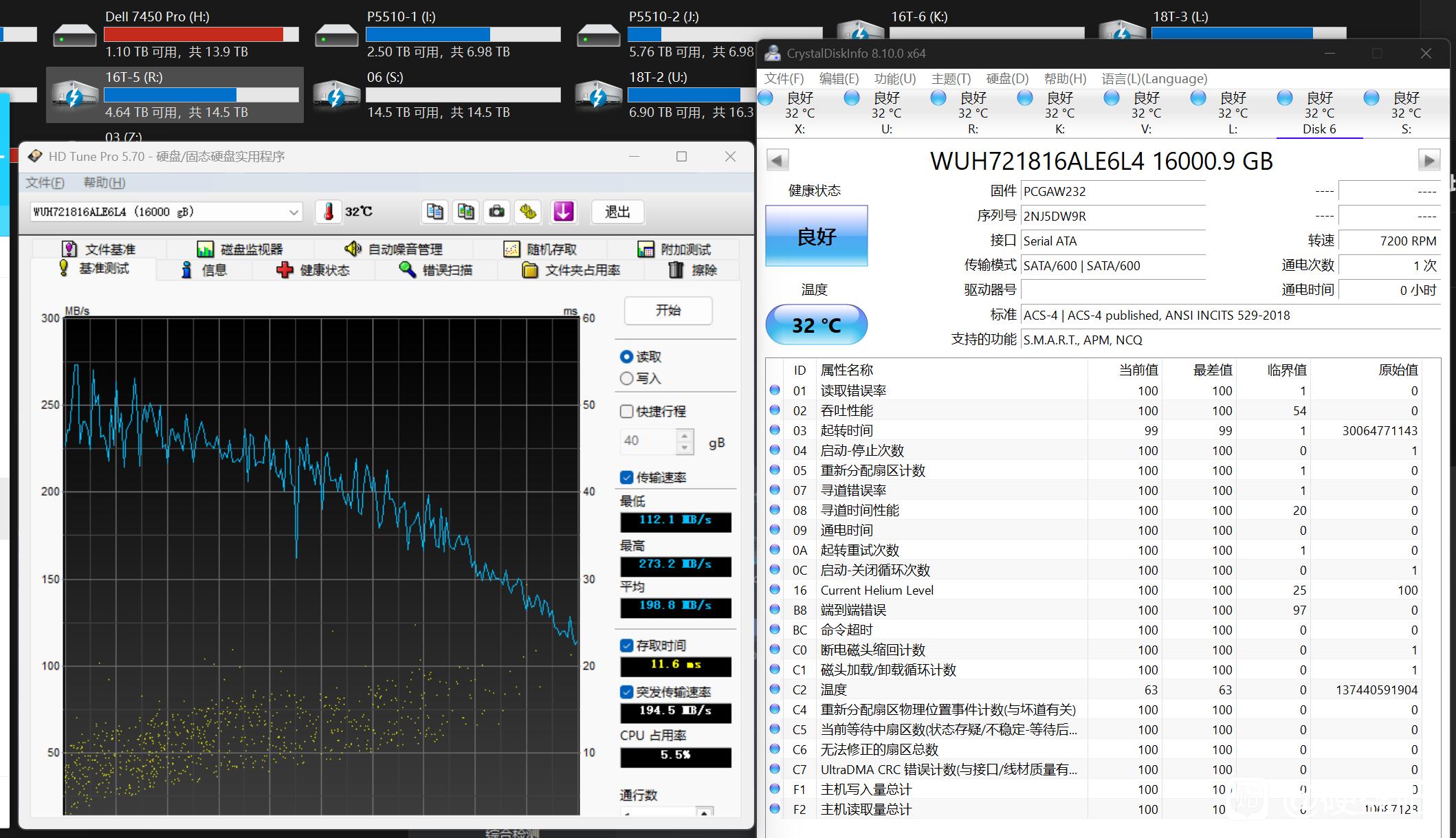1456x838 pixels.
Task: Toggle the 存取时间 access time checkbox
Action: (x=626, y=646)
